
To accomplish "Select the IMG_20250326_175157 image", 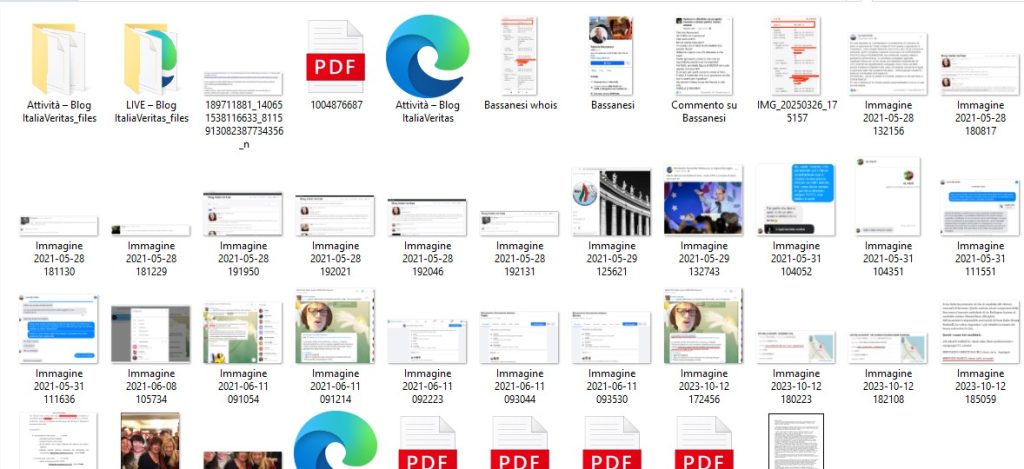I will pos(796,58).
